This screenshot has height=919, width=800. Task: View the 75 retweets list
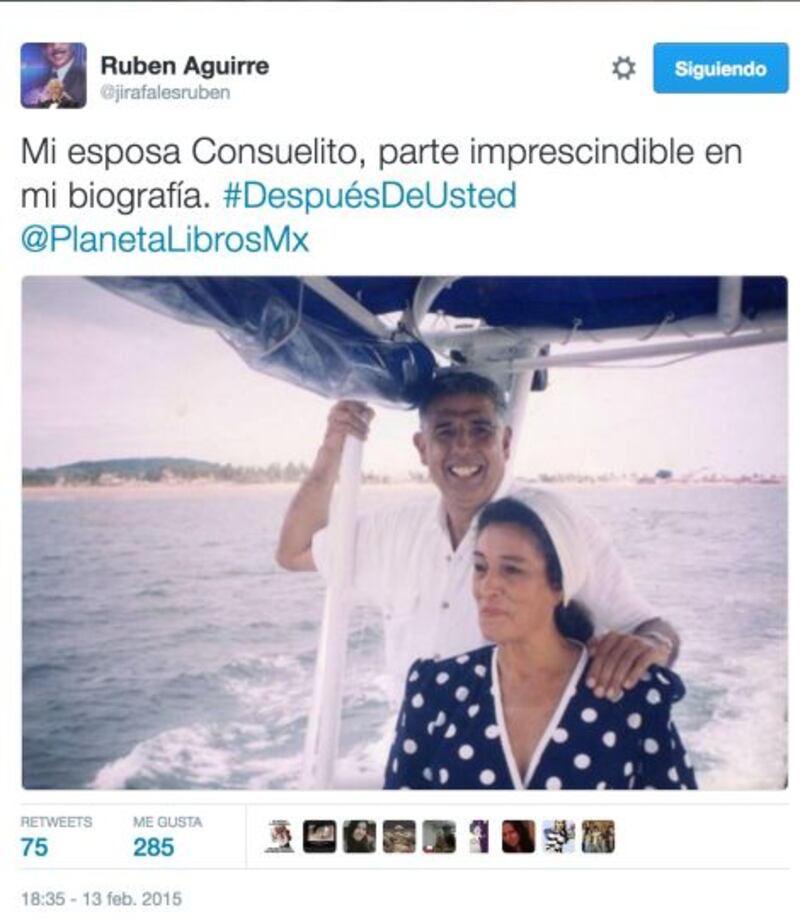pyautogui.click(x=56, y=837)
